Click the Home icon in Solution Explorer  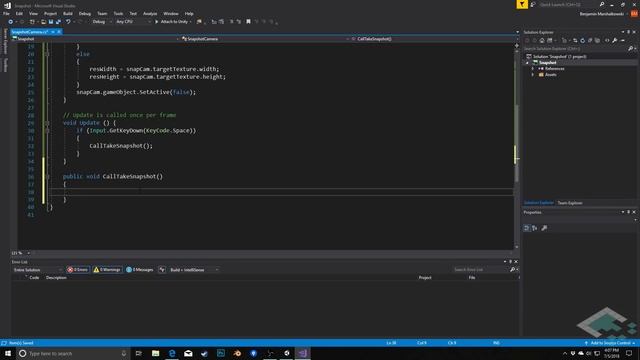click(x=542, y=40)
